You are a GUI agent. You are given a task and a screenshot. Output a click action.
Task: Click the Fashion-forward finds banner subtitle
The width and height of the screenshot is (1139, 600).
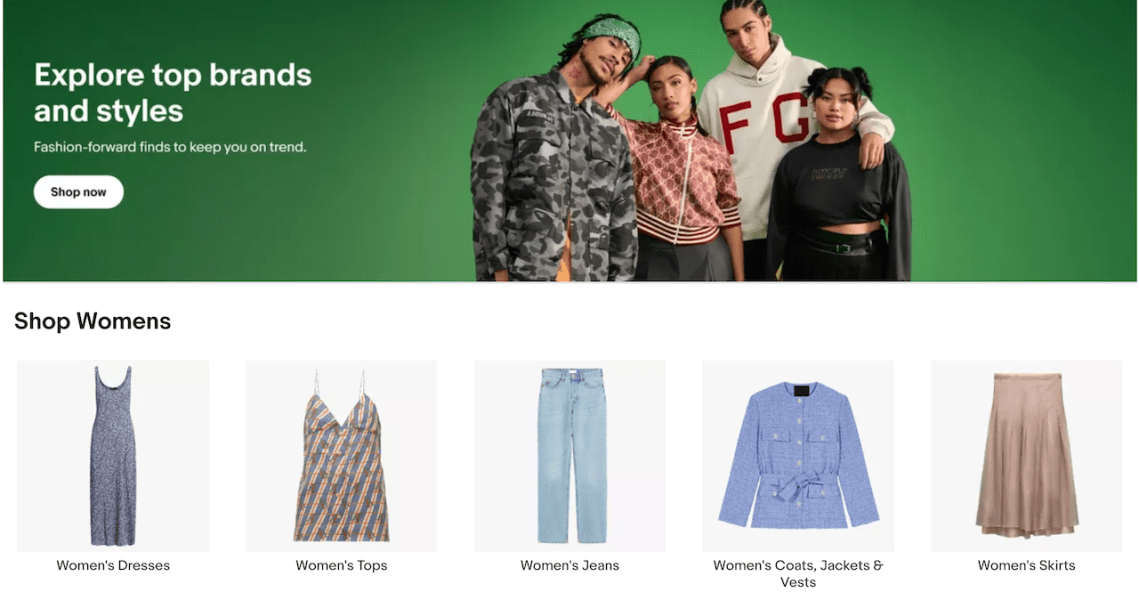tap(170, 147)
